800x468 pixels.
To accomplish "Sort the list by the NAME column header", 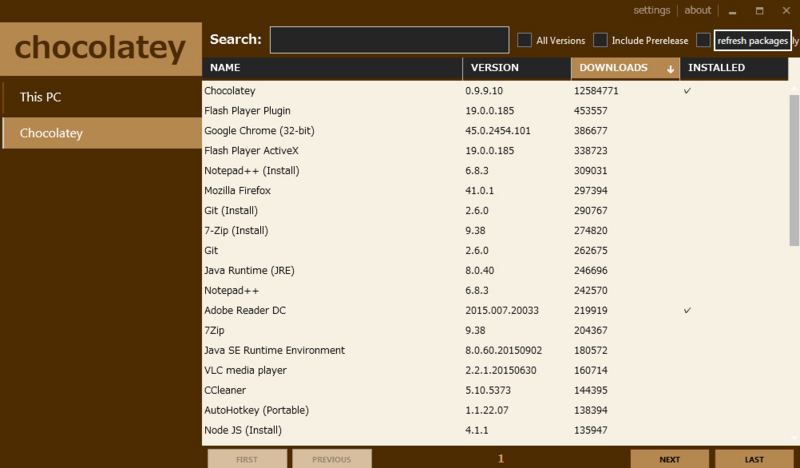I will 332,68.
